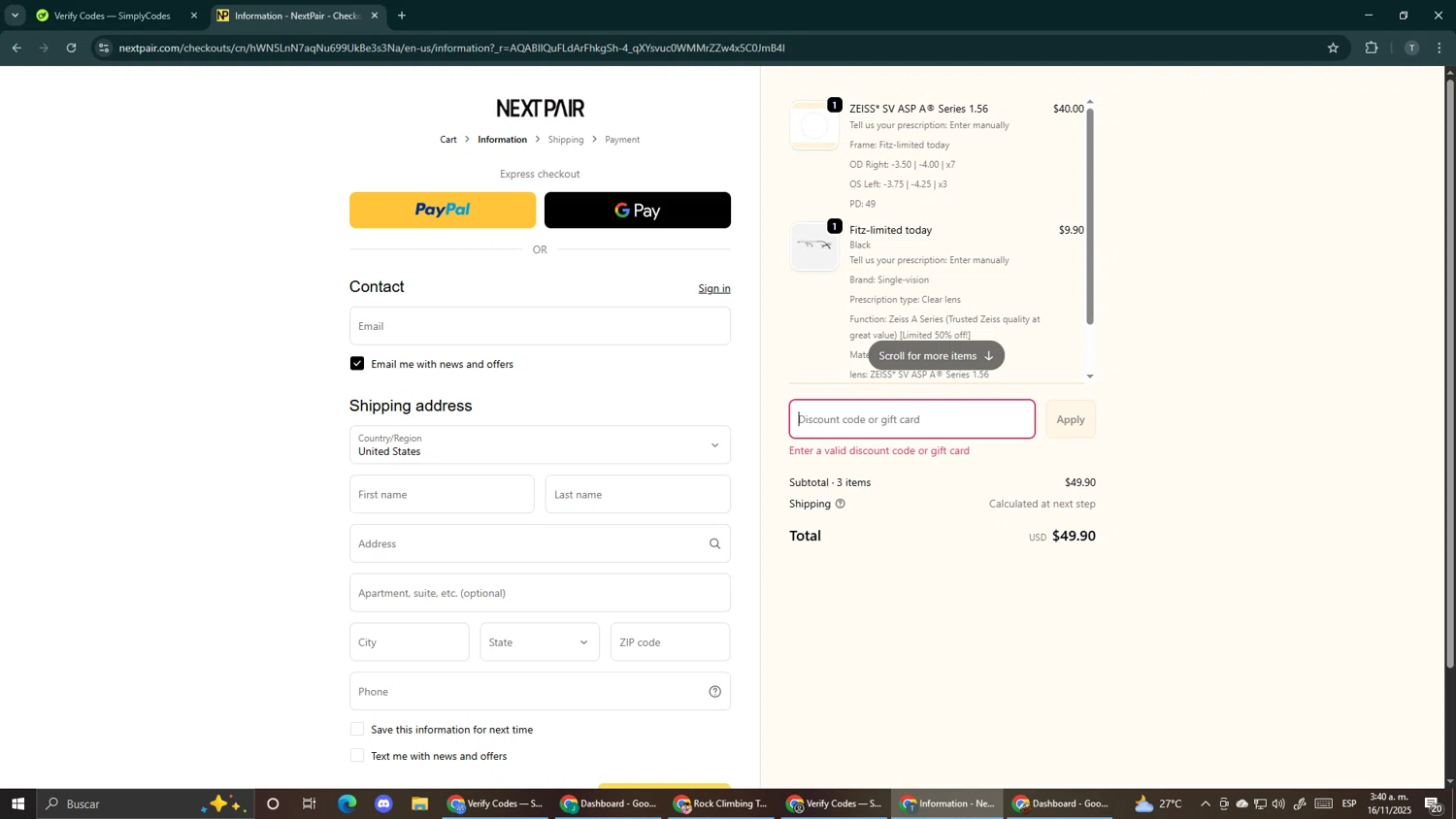
Task: Focus the discount code input field
Action: pyautogui.click(x=911, y=419)
